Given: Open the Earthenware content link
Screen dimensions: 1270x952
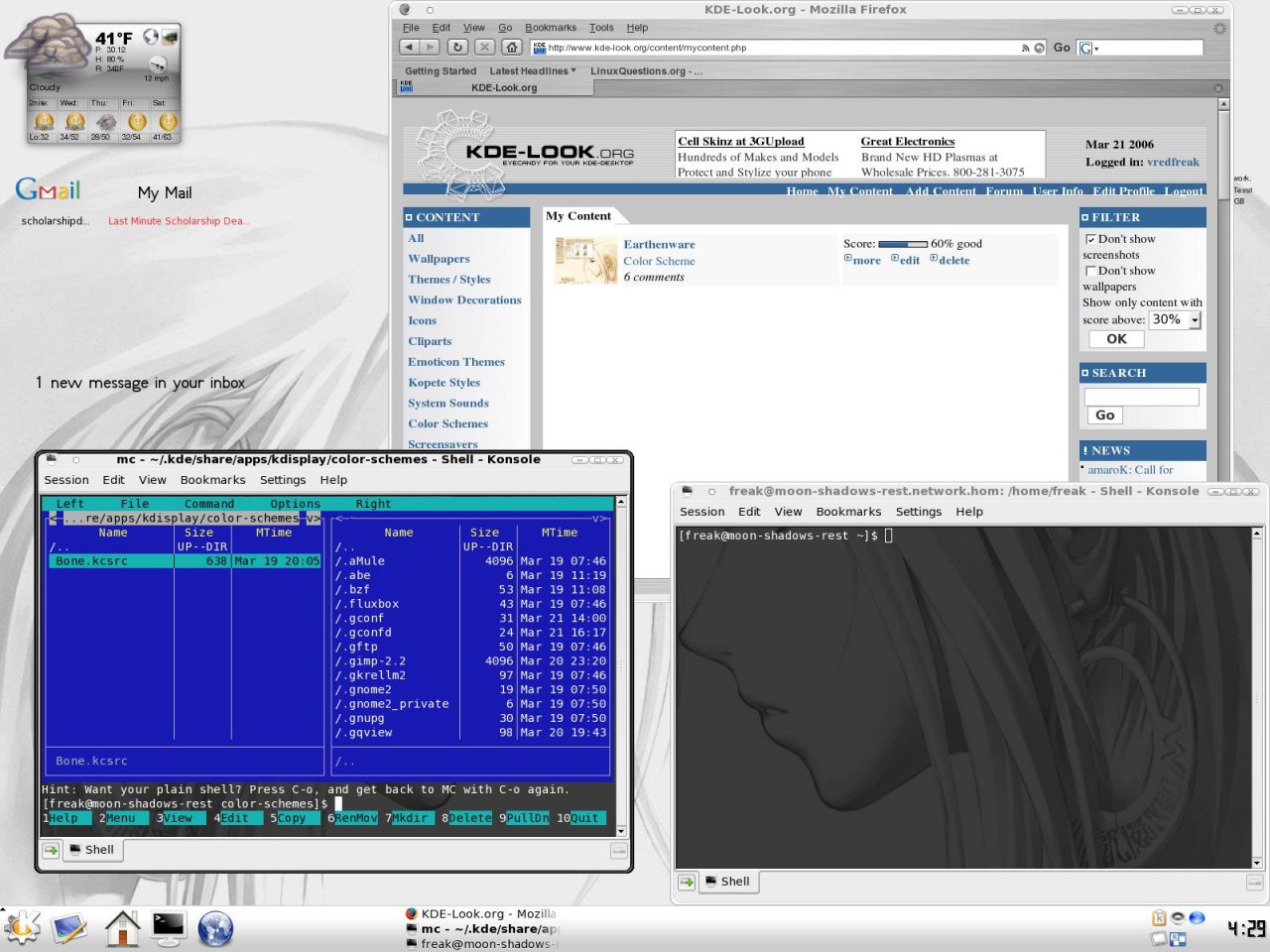Looking at the screenshot, I should coord(659,244).
